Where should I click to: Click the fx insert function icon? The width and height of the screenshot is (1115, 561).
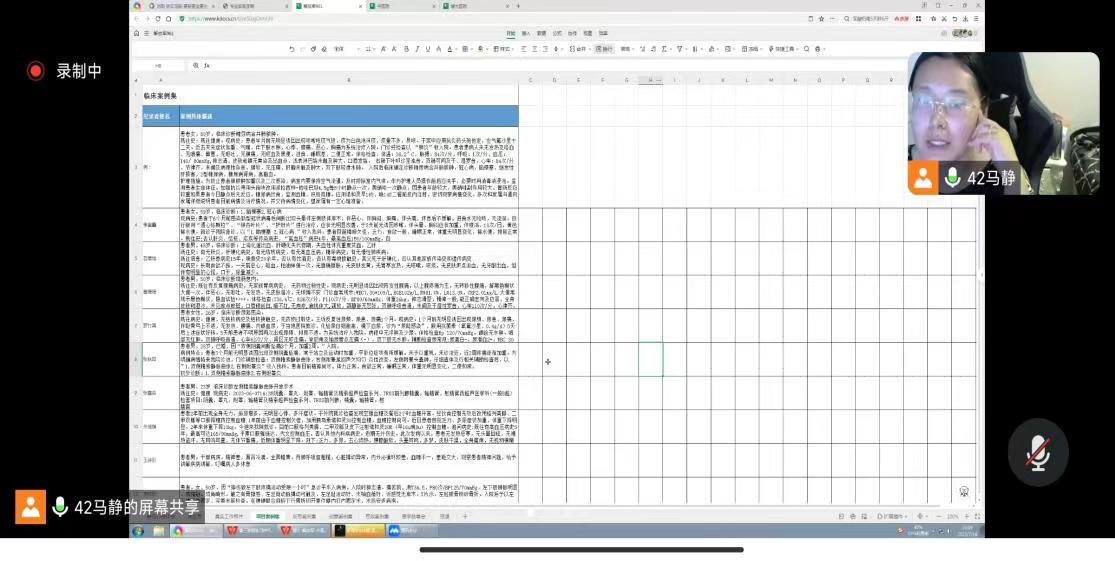206,65
